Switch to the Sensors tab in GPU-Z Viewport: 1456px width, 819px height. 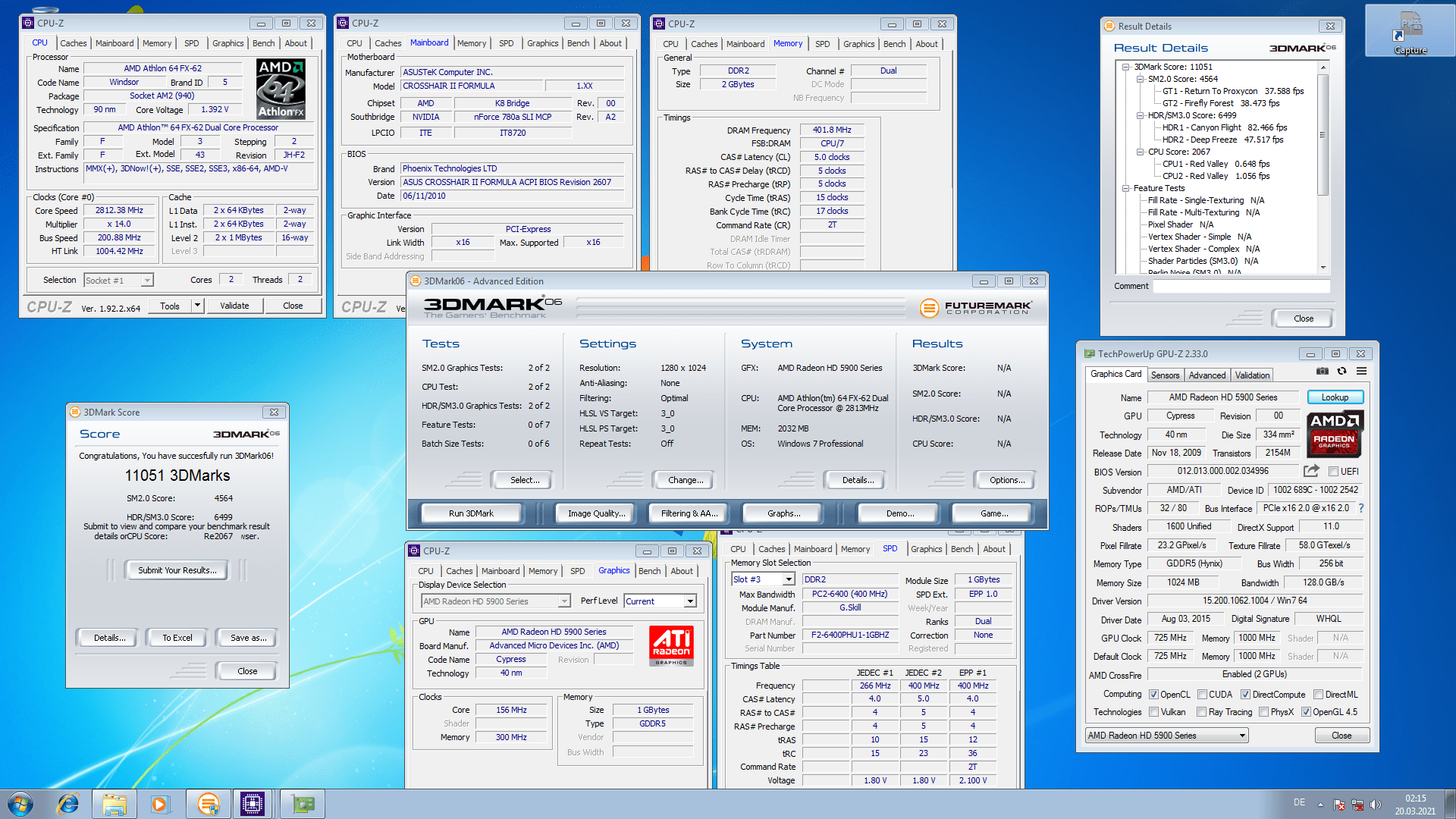coord(1165,375)
